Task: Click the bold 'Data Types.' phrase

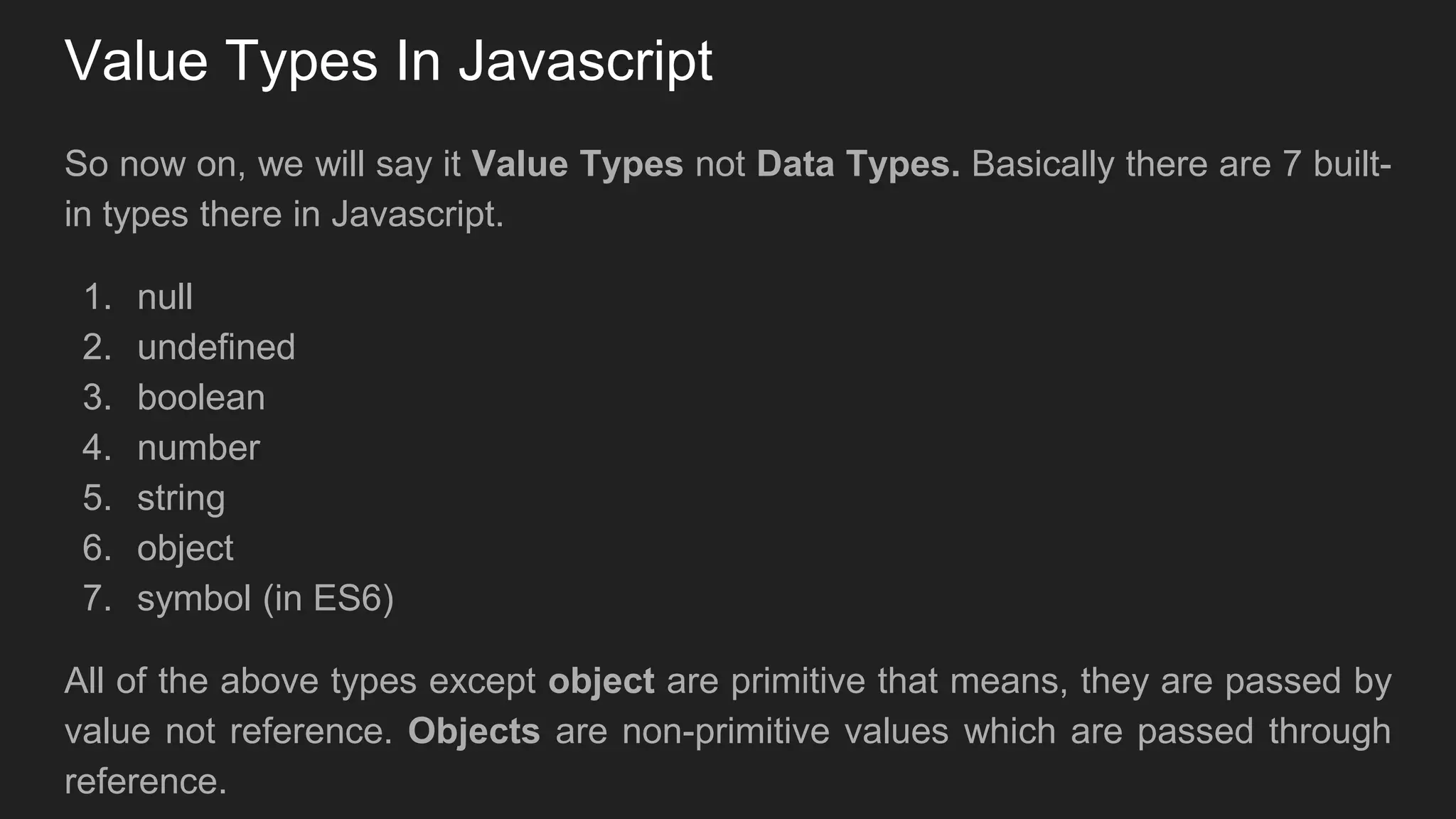Action: 858,164
